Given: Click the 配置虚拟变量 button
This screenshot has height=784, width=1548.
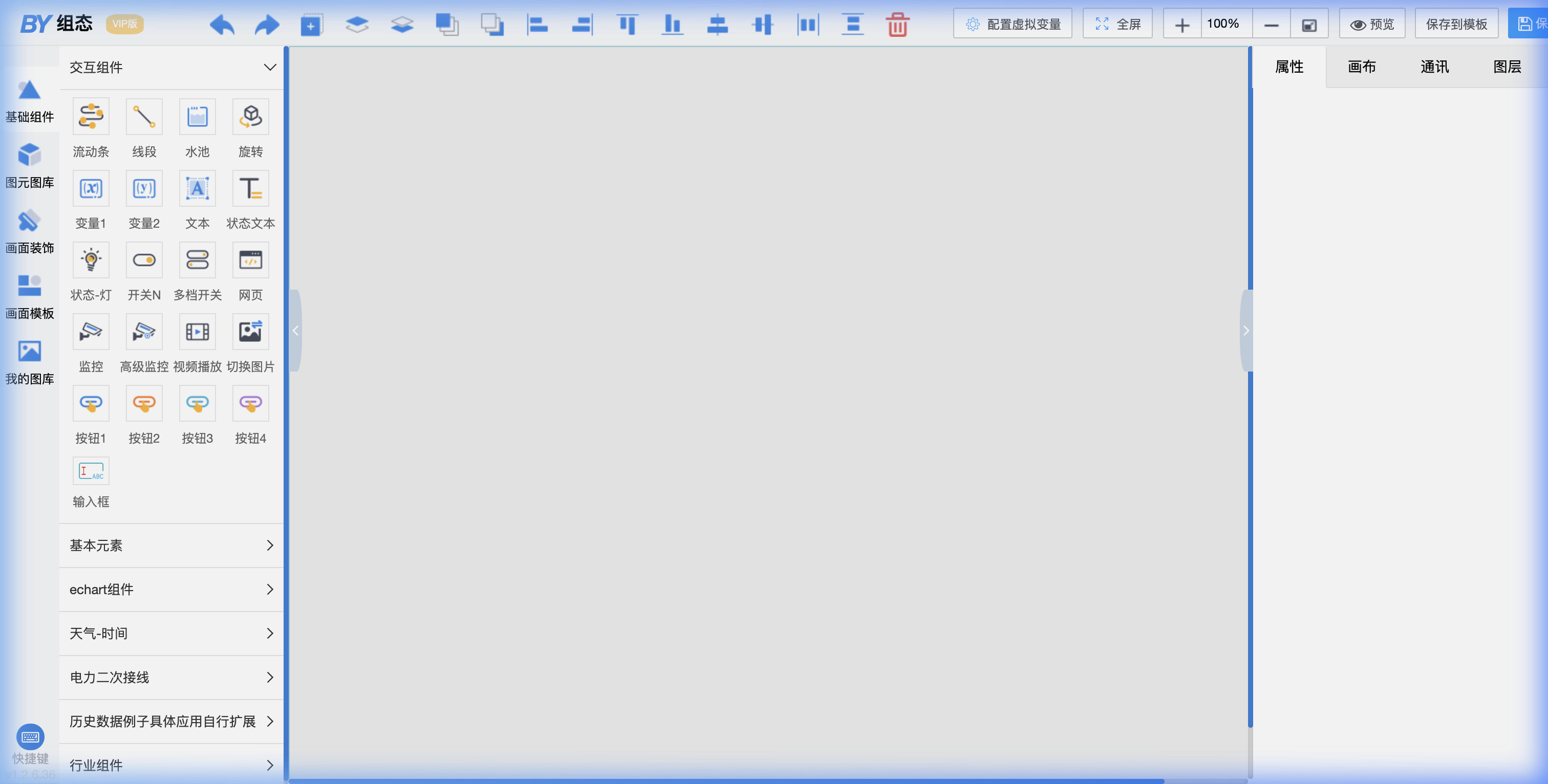Looking at the screenshot, I should coord(1013,24).
